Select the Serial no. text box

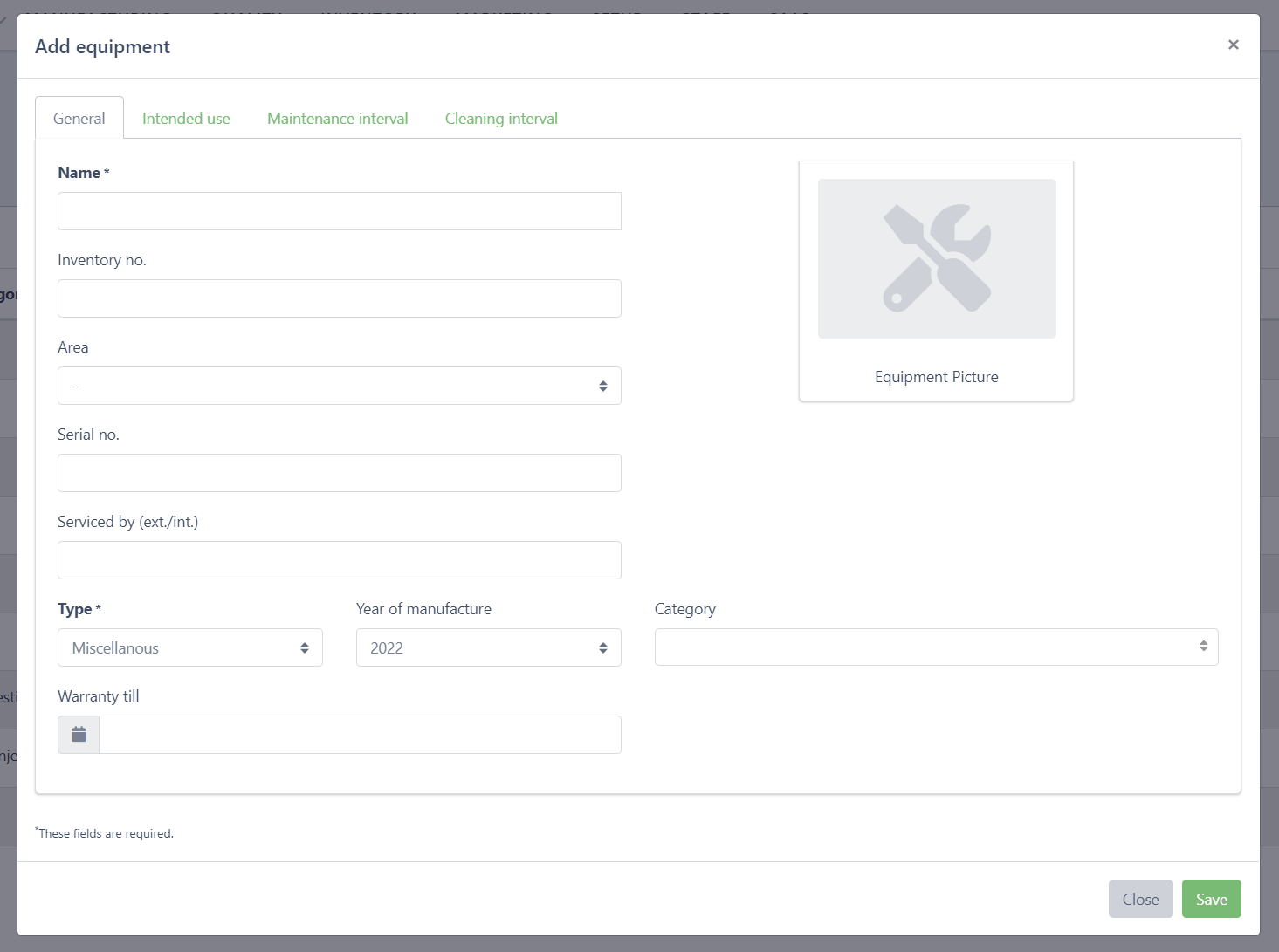click(x=339, y=473)
